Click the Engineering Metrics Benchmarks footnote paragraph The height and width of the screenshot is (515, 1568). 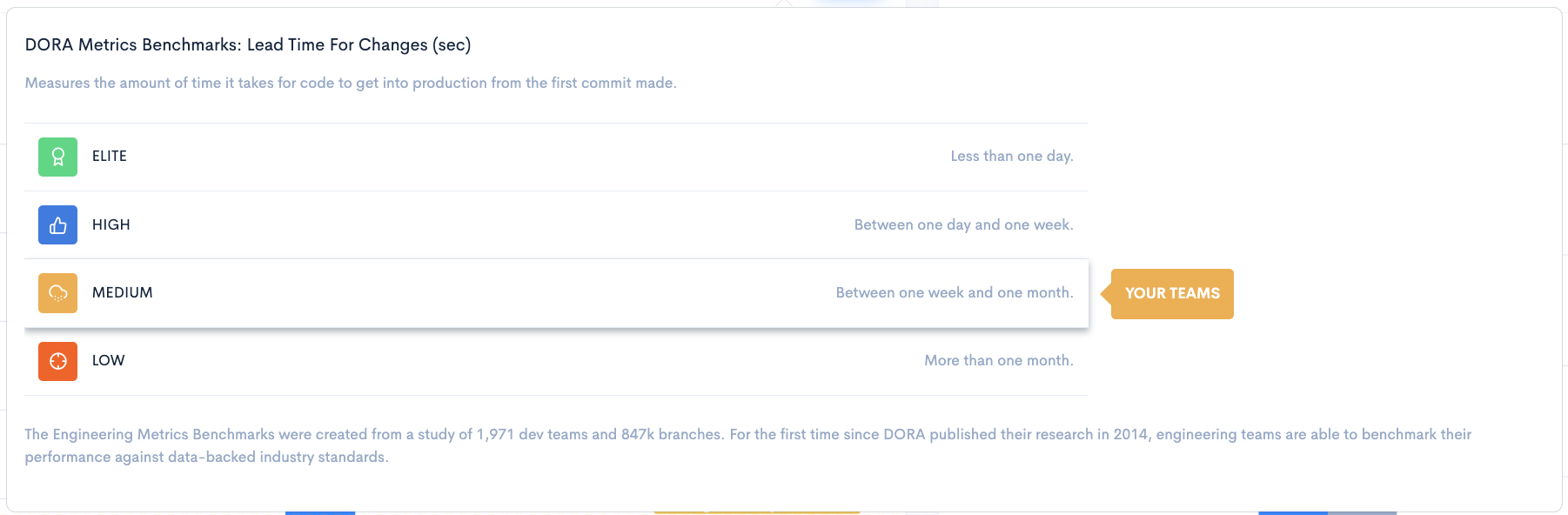pos(748,445)
